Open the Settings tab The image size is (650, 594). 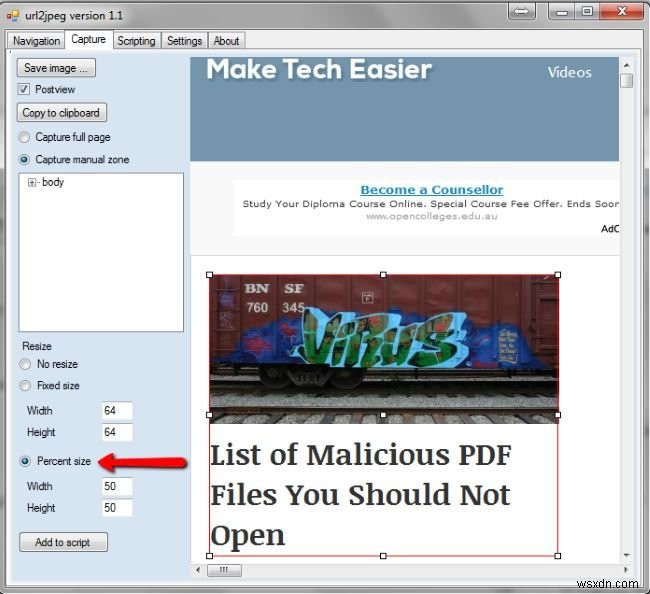(184, 41)
